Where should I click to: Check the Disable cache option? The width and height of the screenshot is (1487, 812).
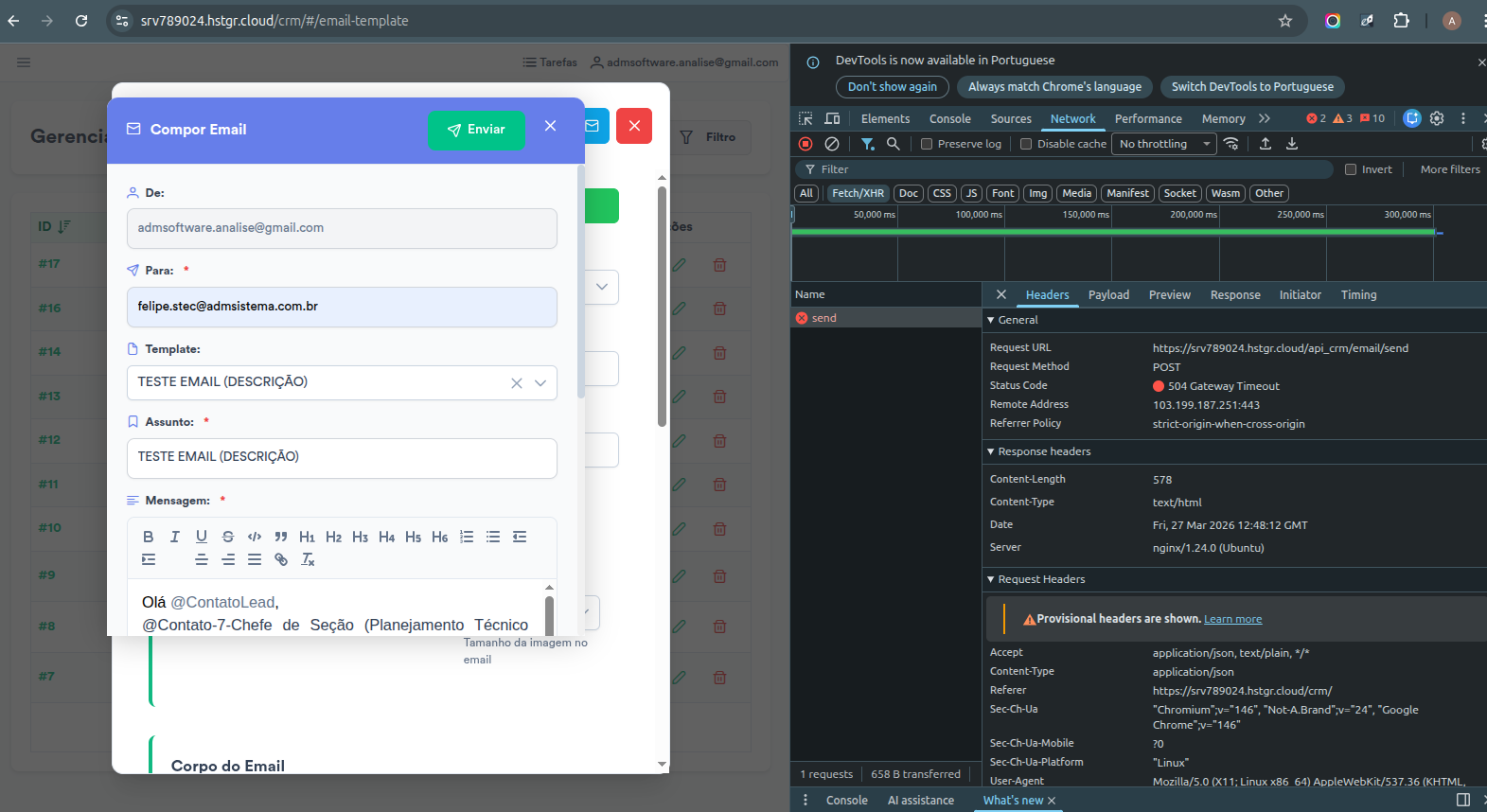click(1026, 144)
